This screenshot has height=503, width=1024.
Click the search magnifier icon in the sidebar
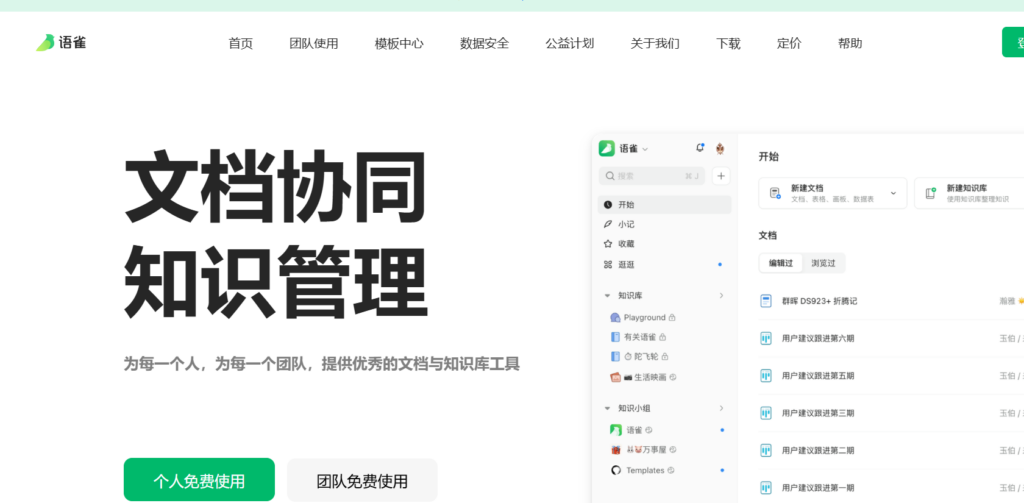tap(610, 176)
